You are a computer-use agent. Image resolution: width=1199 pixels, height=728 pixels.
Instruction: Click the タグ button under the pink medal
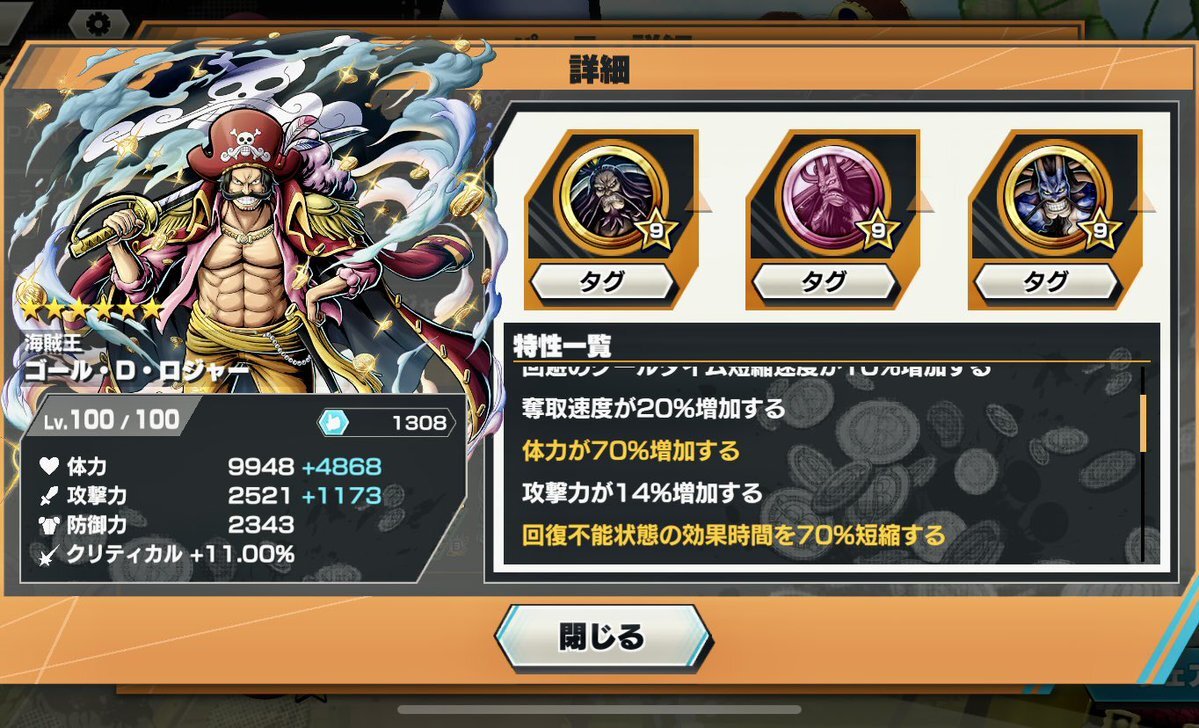[x=824, y=282]
